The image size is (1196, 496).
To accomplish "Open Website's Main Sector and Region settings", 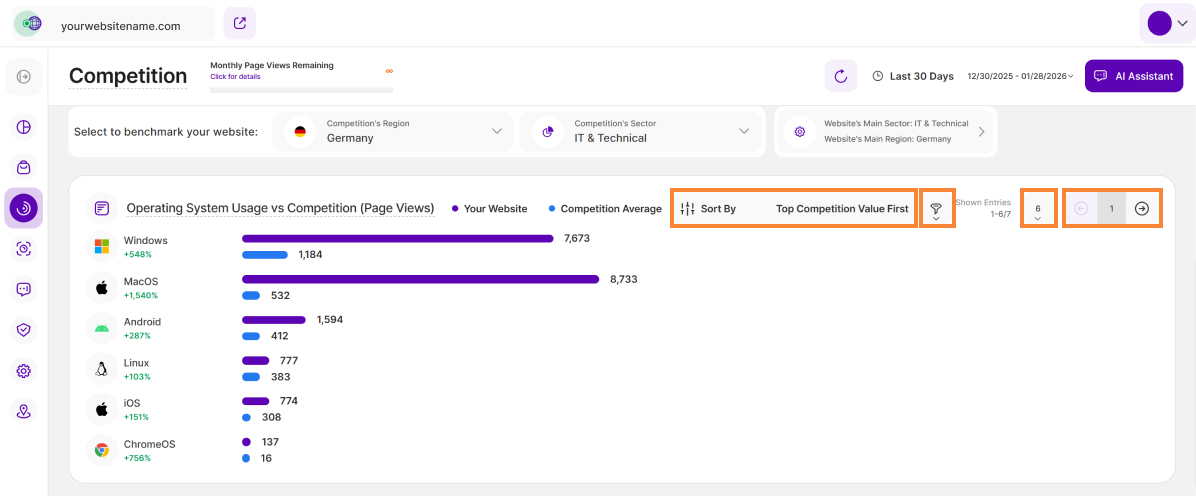I will 884,131.
